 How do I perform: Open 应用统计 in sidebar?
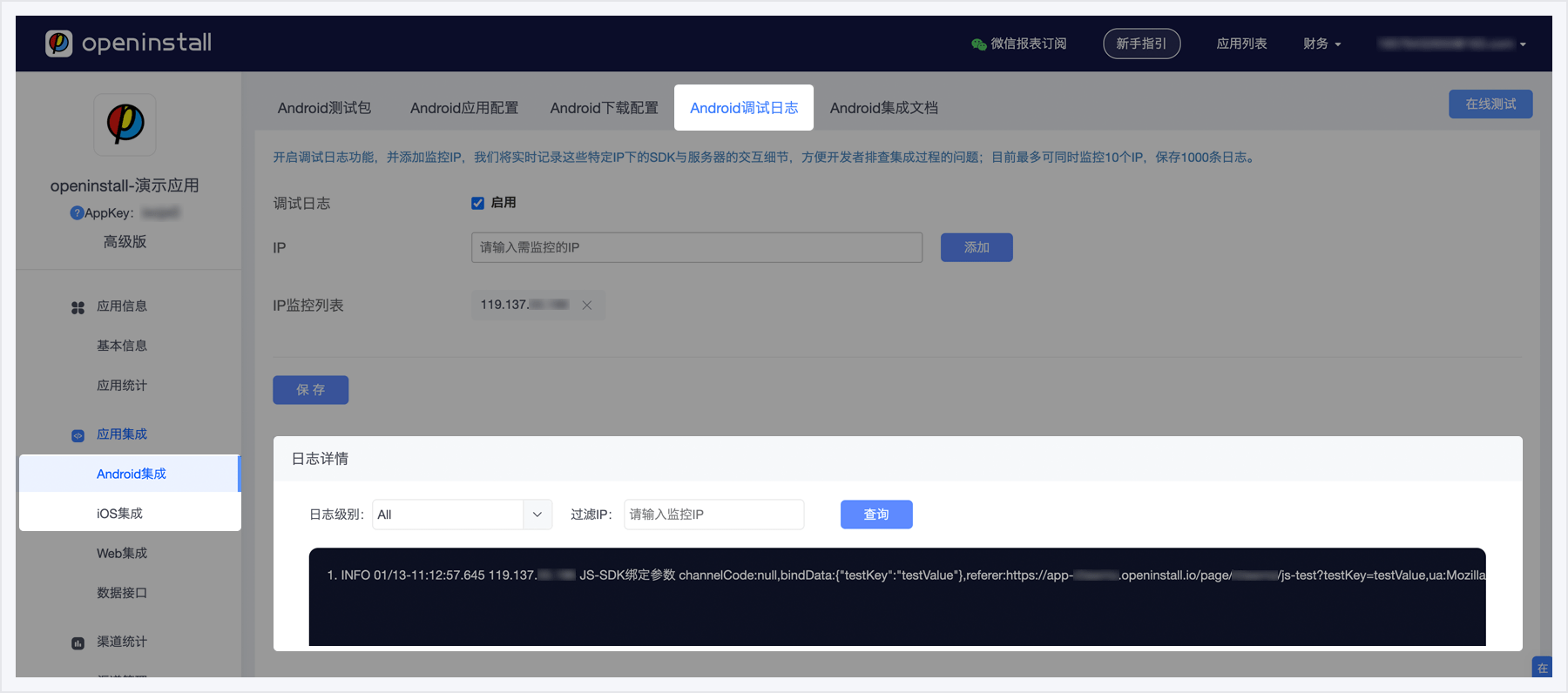(x=122, y=386)
